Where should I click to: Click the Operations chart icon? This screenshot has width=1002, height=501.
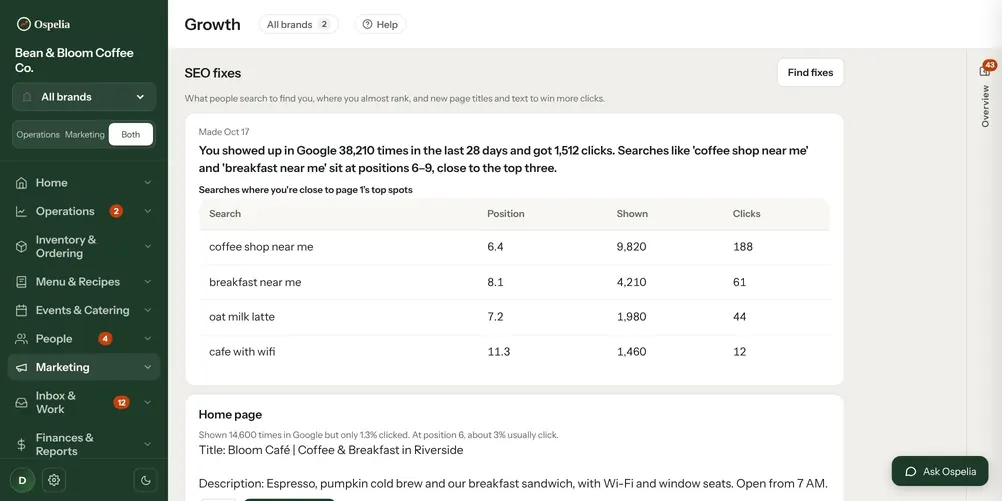(x=22, y=212)
